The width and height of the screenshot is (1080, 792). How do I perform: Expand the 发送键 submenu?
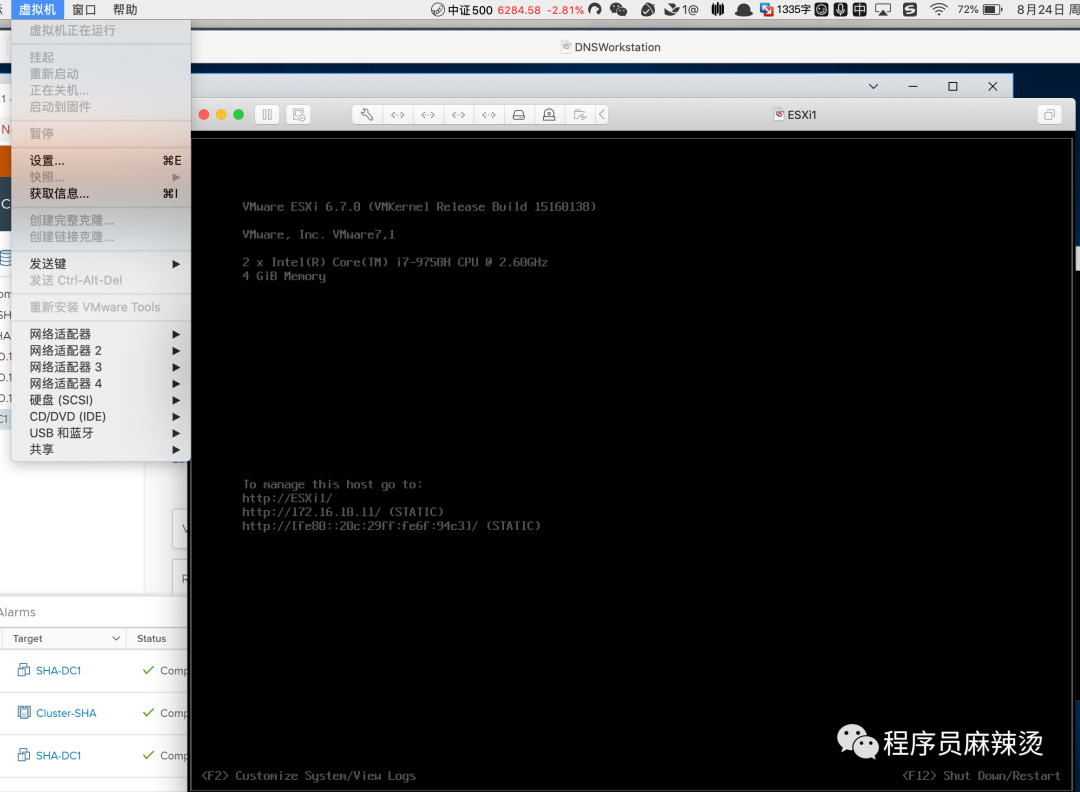pyautogui.click(x=101, y=264)
